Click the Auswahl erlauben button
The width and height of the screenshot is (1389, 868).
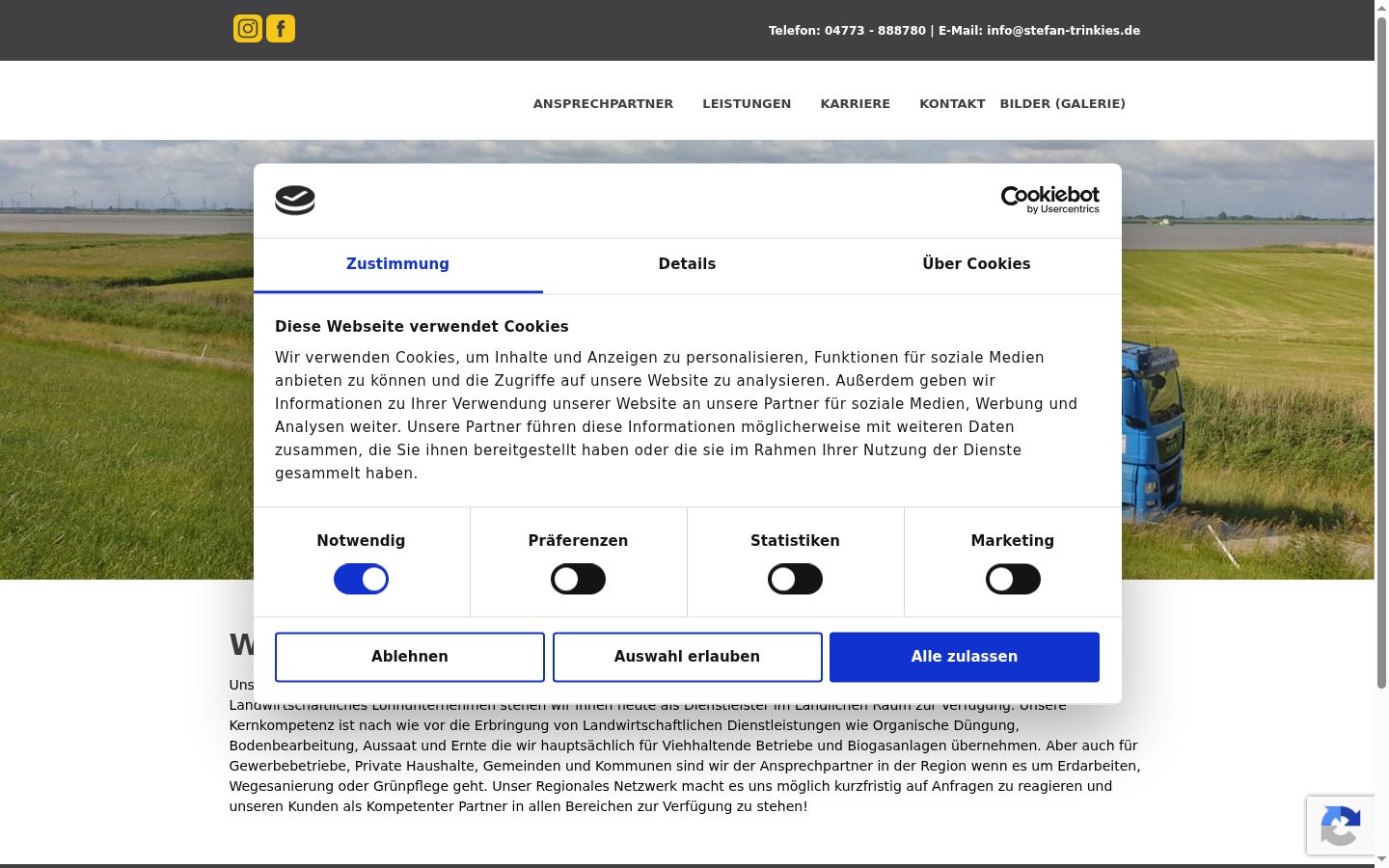click(x=687, y=657)
